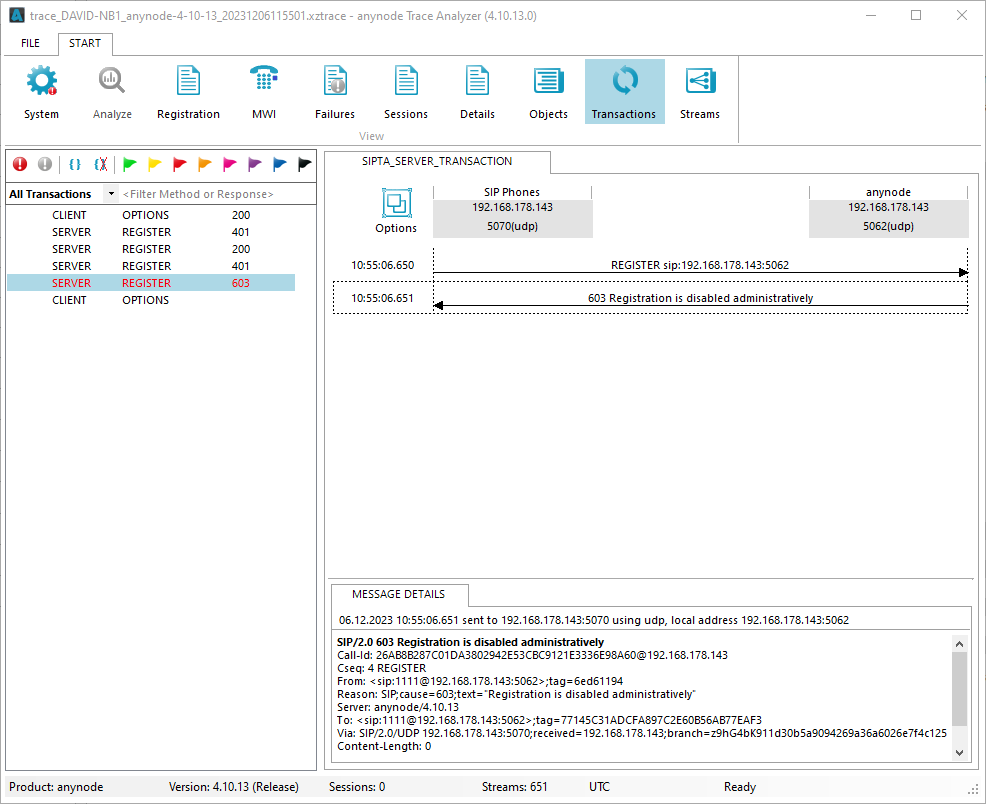Screen dimensions: 986x804
Task: Switch to the FILE tab
Action: pos(30,43)
